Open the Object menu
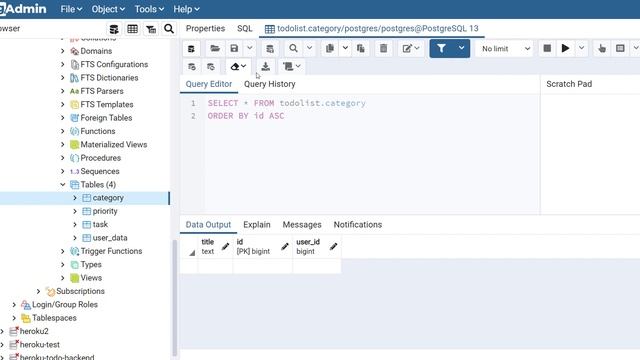Image resolution: width=640 pixels, height=360 pixels. (x=108, y=9)
